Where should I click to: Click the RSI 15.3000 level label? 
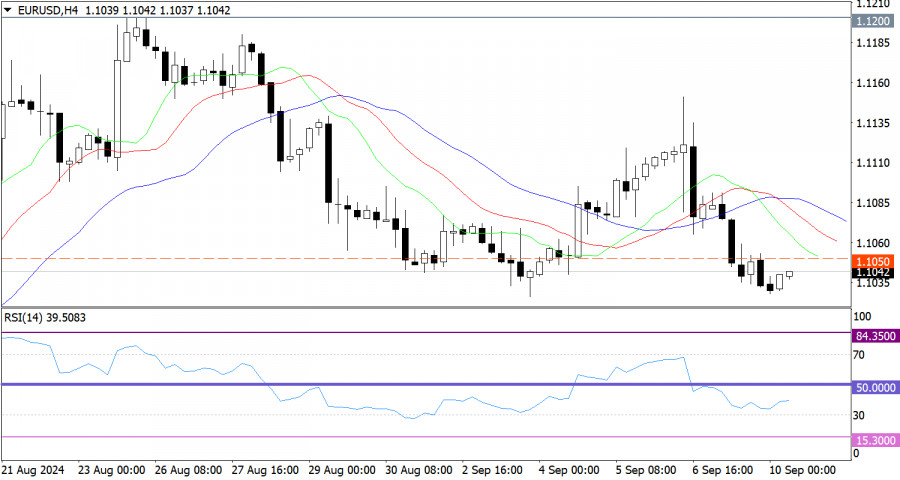tap(875, 440)
